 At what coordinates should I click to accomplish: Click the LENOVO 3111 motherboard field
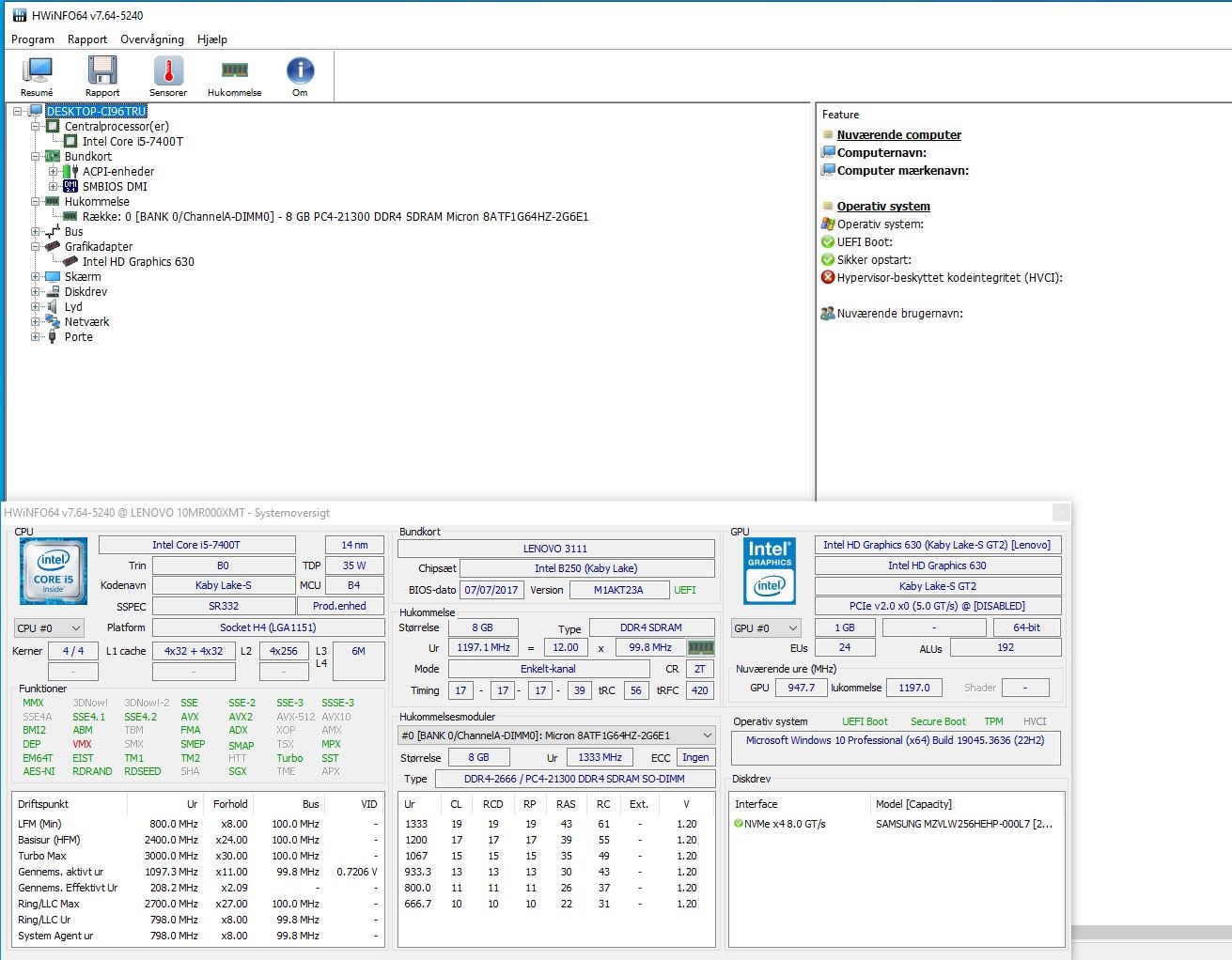[x=555, y=549]
